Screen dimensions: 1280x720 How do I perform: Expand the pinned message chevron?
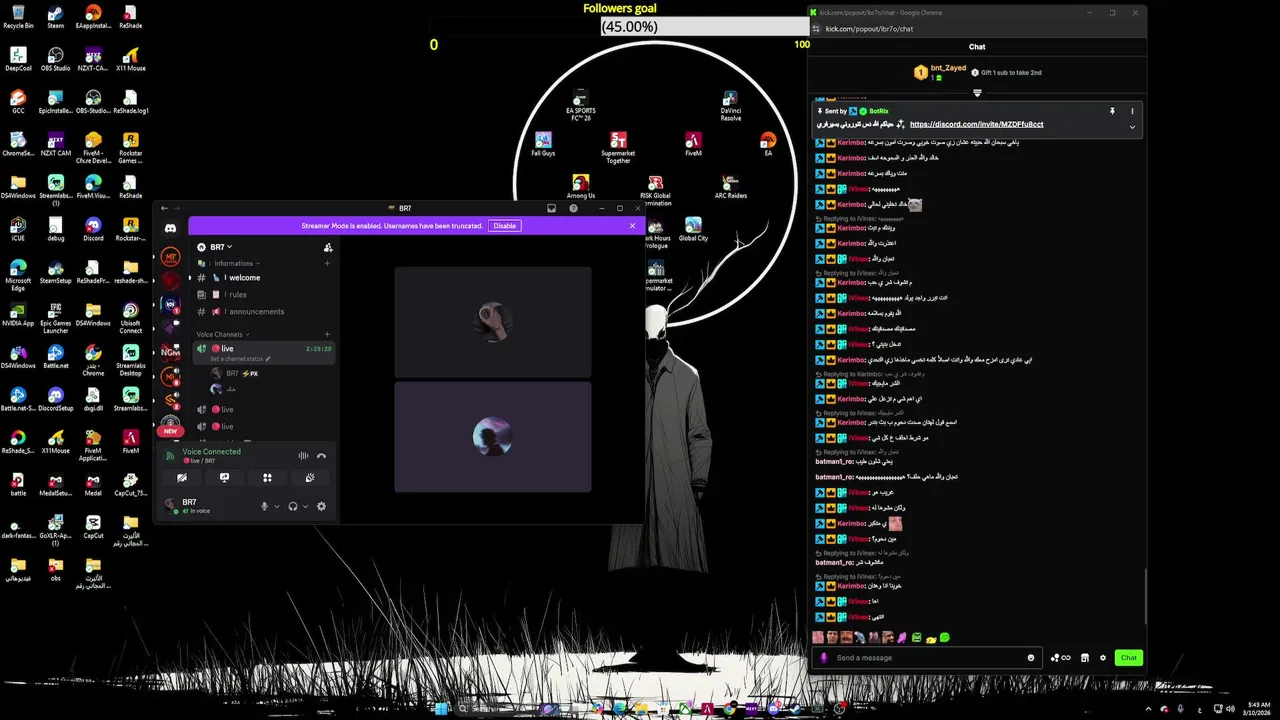tap(1132, 127)
